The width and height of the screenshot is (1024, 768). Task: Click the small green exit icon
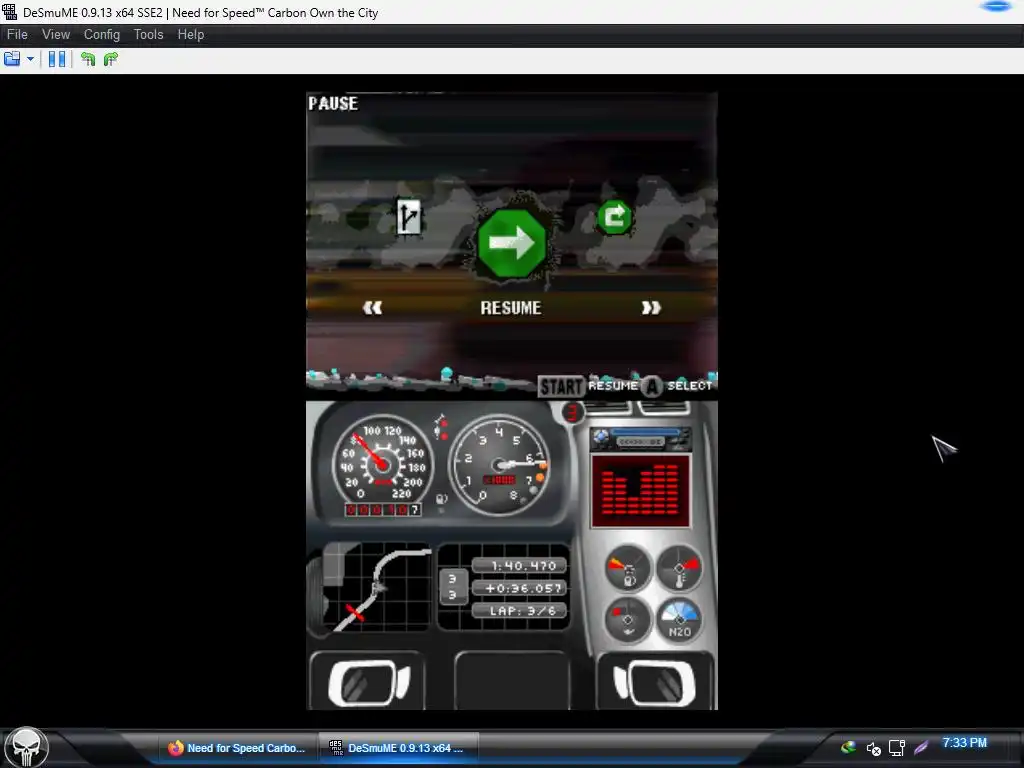tap(615, 217)
